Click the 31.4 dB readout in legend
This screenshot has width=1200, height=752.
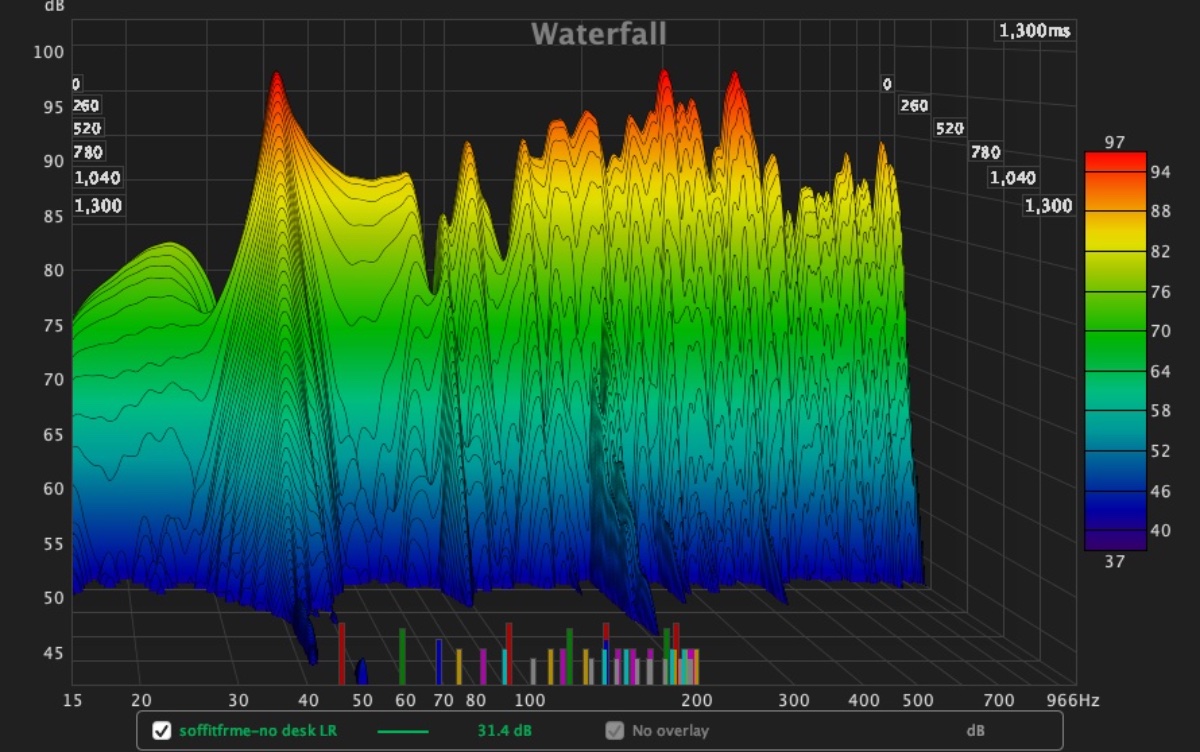504,731
